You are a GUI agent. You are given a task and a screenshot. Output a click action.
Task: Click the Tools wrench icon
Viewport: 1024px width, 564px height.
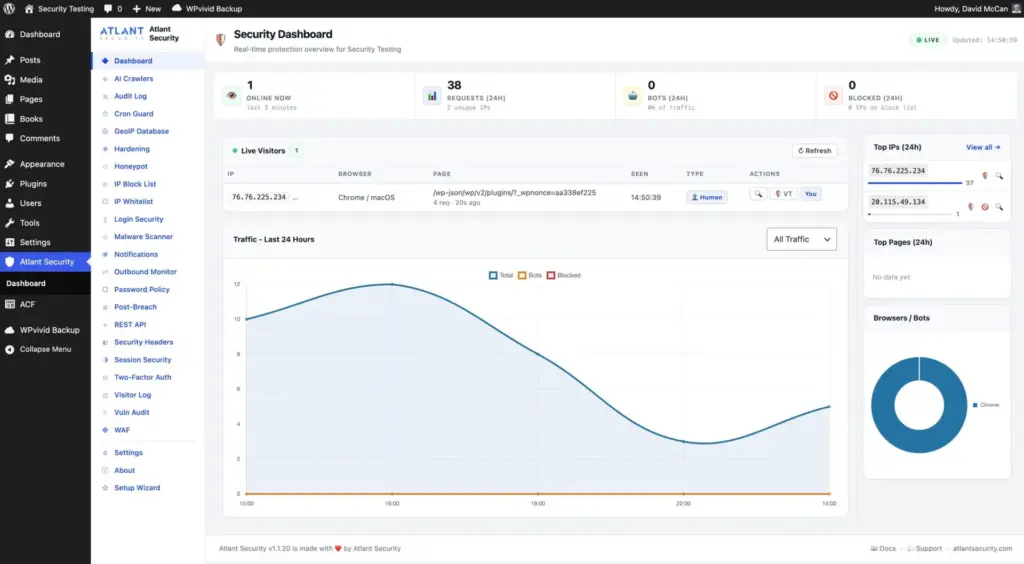coord(10,223)
